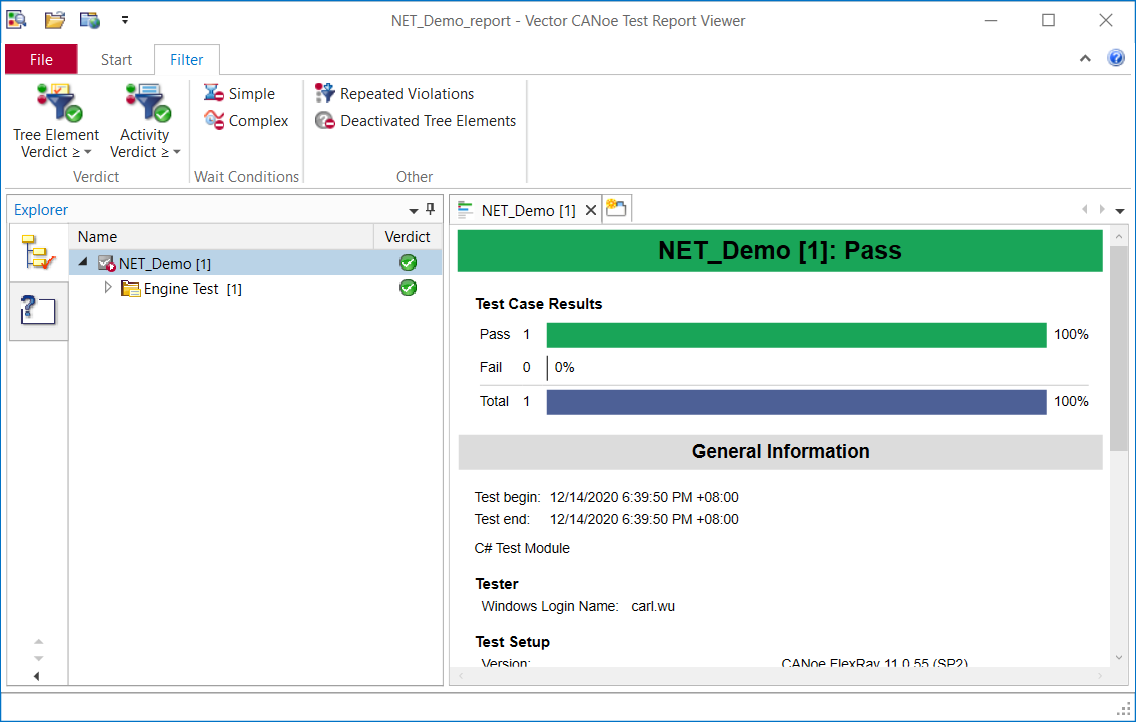Screen dimensions: 1136x722
Task: Click the Activity Verdict filter icon
Action: 148,102
